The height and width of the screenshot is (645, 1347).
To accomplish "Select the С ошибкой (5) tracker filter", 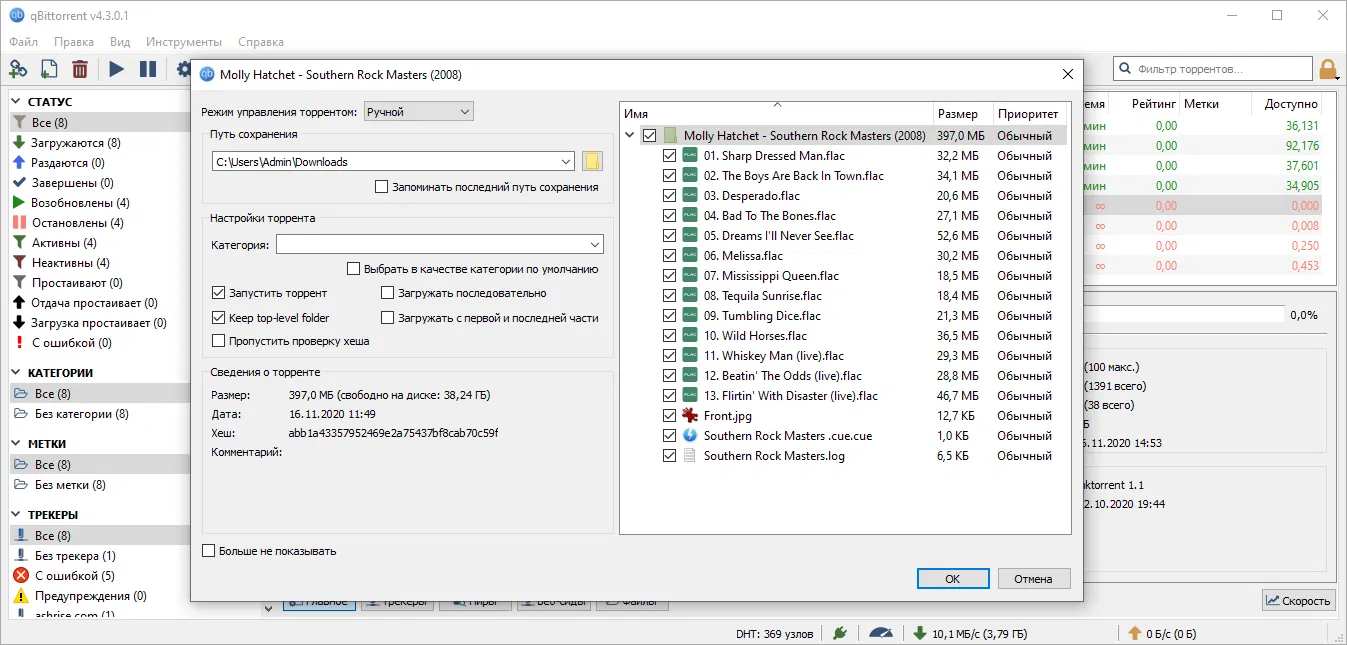I will tap(74, 576).
